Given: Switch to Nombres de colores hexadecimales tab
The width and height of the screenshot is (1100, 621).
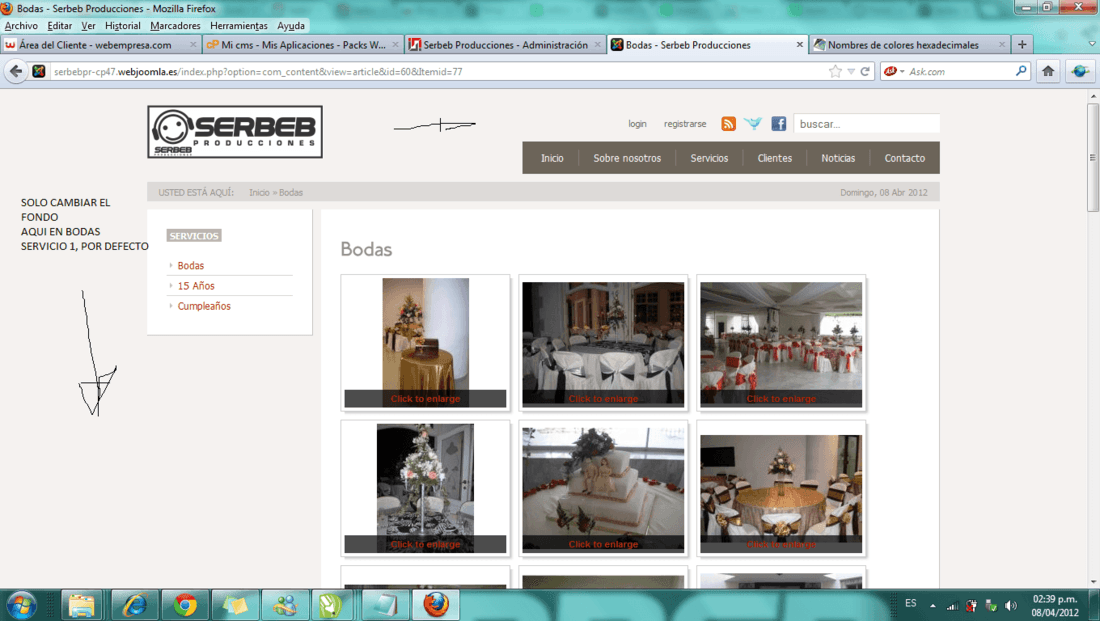Looking at the screenshot, I should click(x=910, y=44).
